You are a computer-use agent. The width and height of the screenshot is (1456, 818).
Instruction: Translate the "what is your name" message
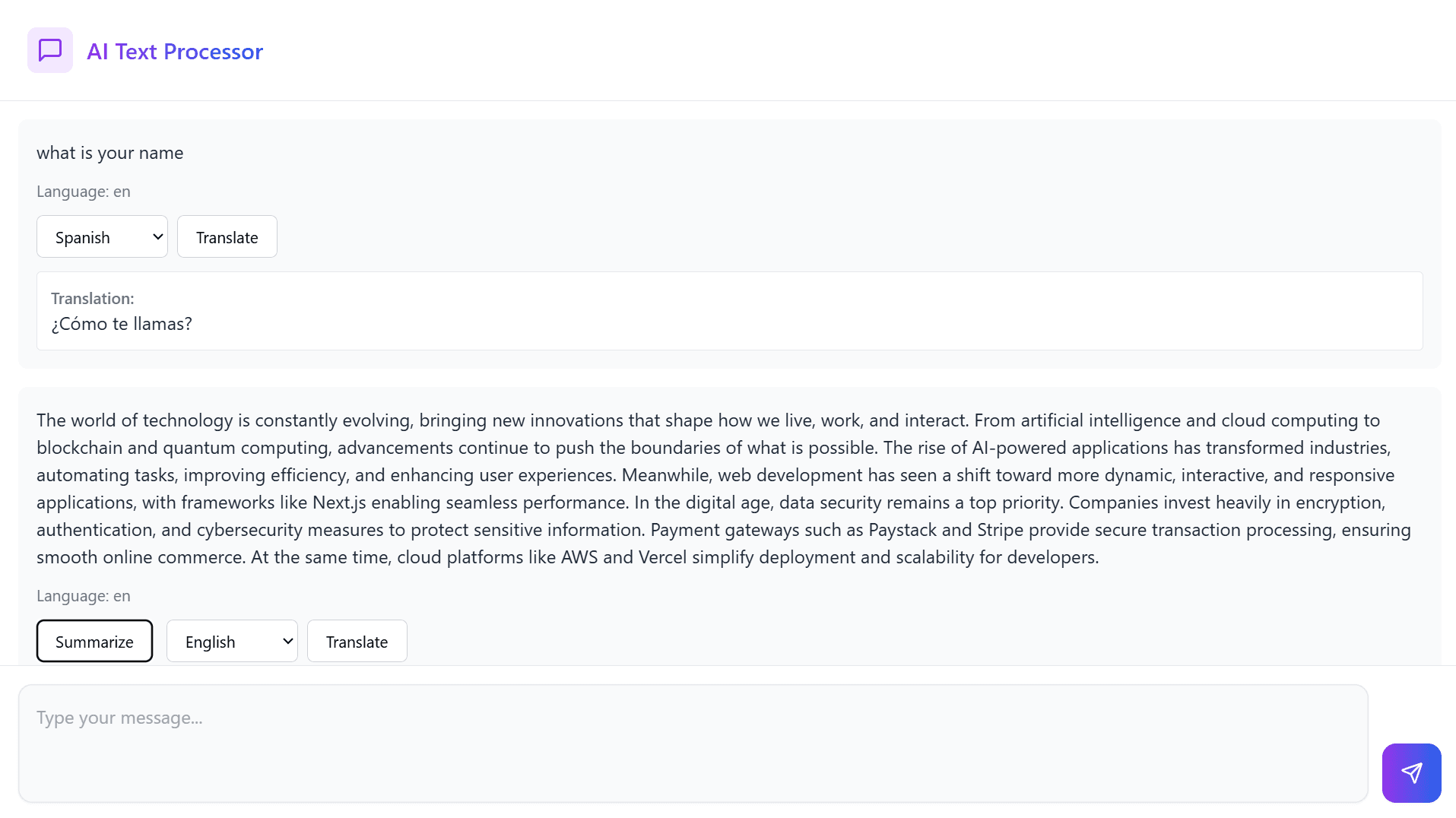pyautogui.click(x=227, y=236)
